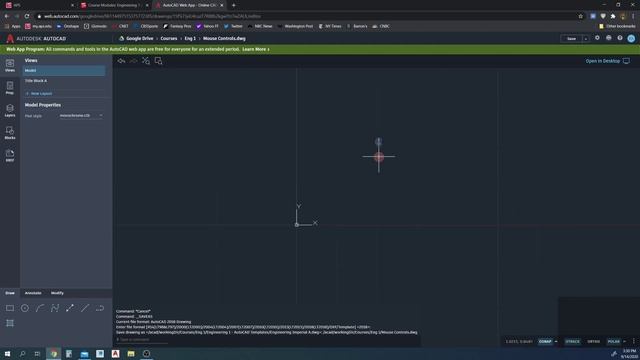Open the Xref panel in the sidebar

[x=10, y=155]
